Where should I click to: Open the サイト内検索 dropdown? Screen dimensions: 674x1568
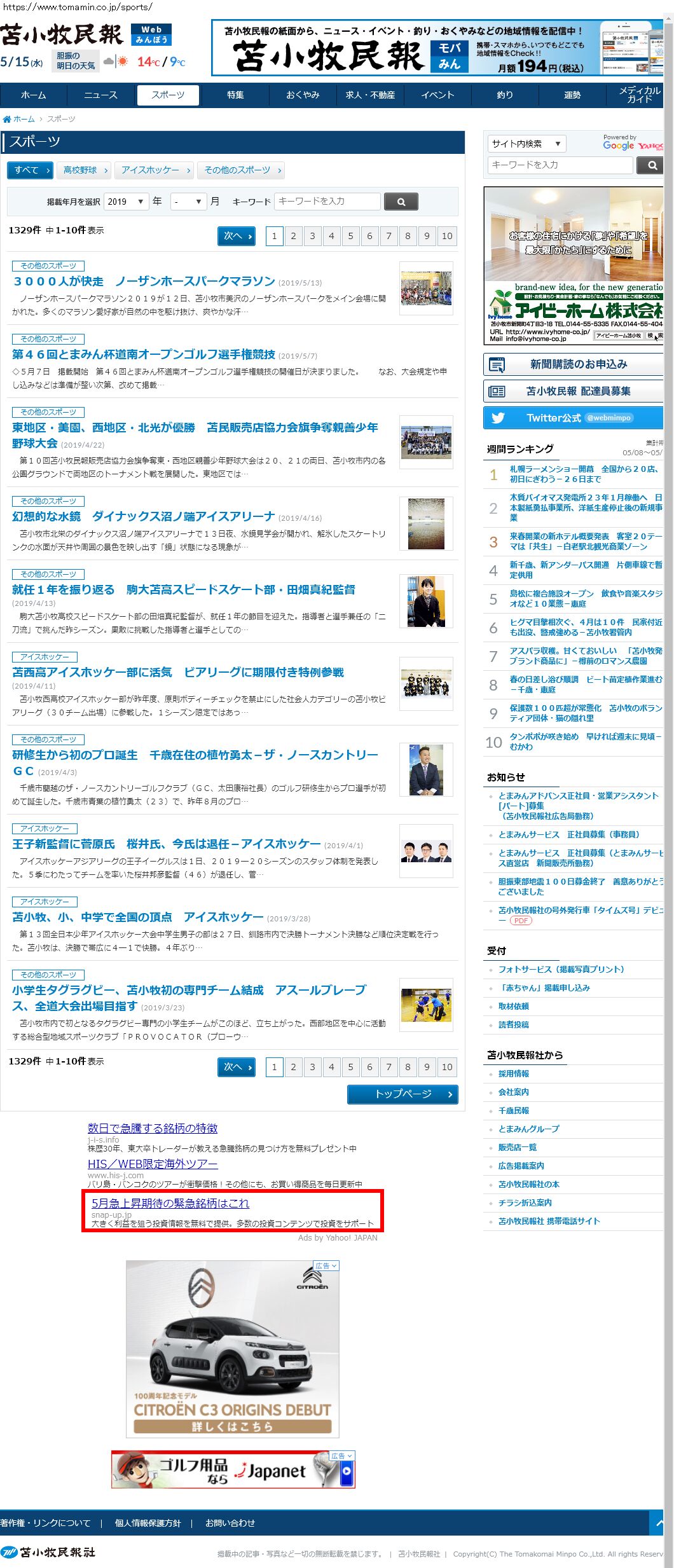pos(526,144)
